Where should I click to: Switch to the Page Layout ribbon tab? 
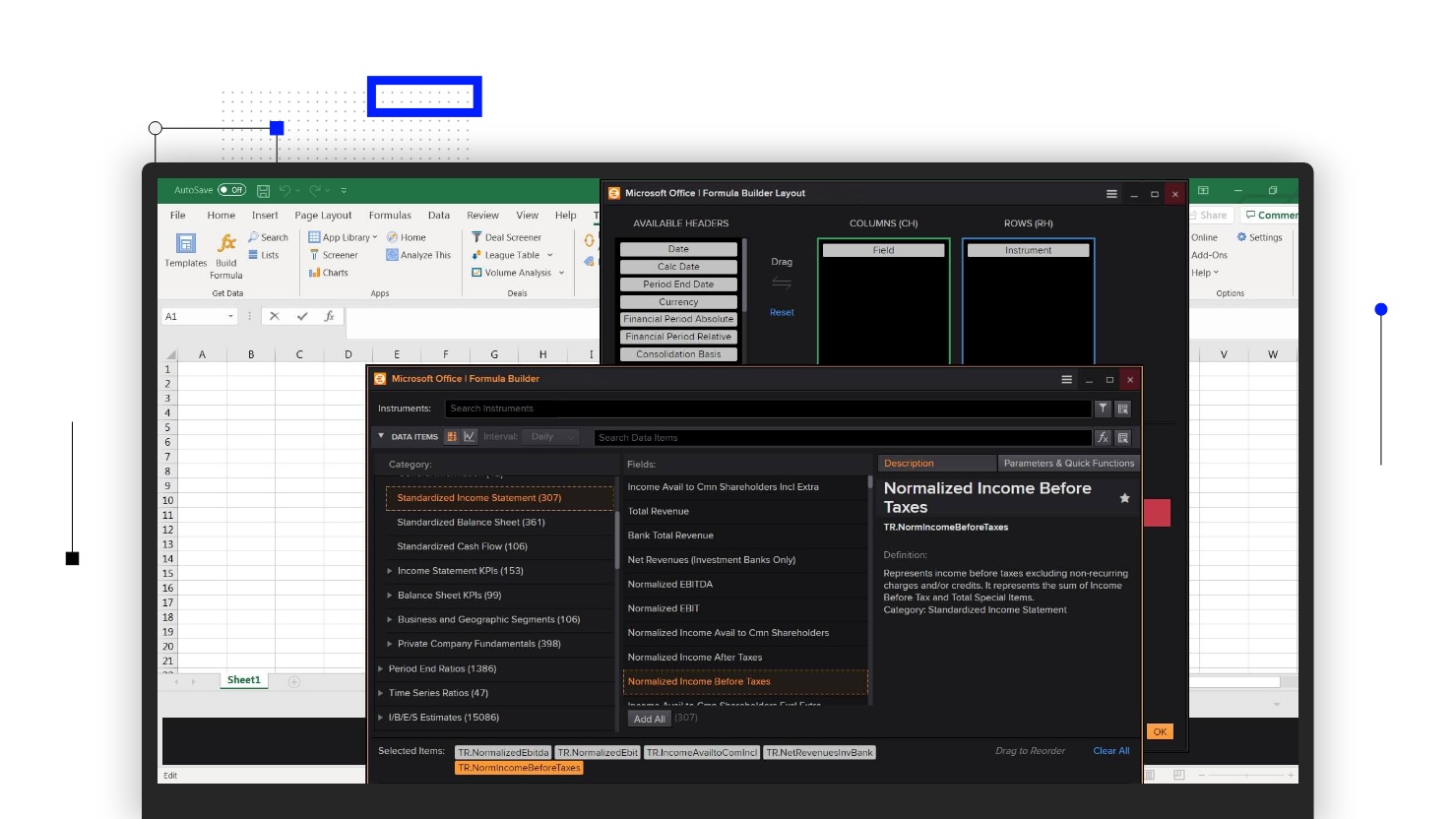(x=323, y=216)
